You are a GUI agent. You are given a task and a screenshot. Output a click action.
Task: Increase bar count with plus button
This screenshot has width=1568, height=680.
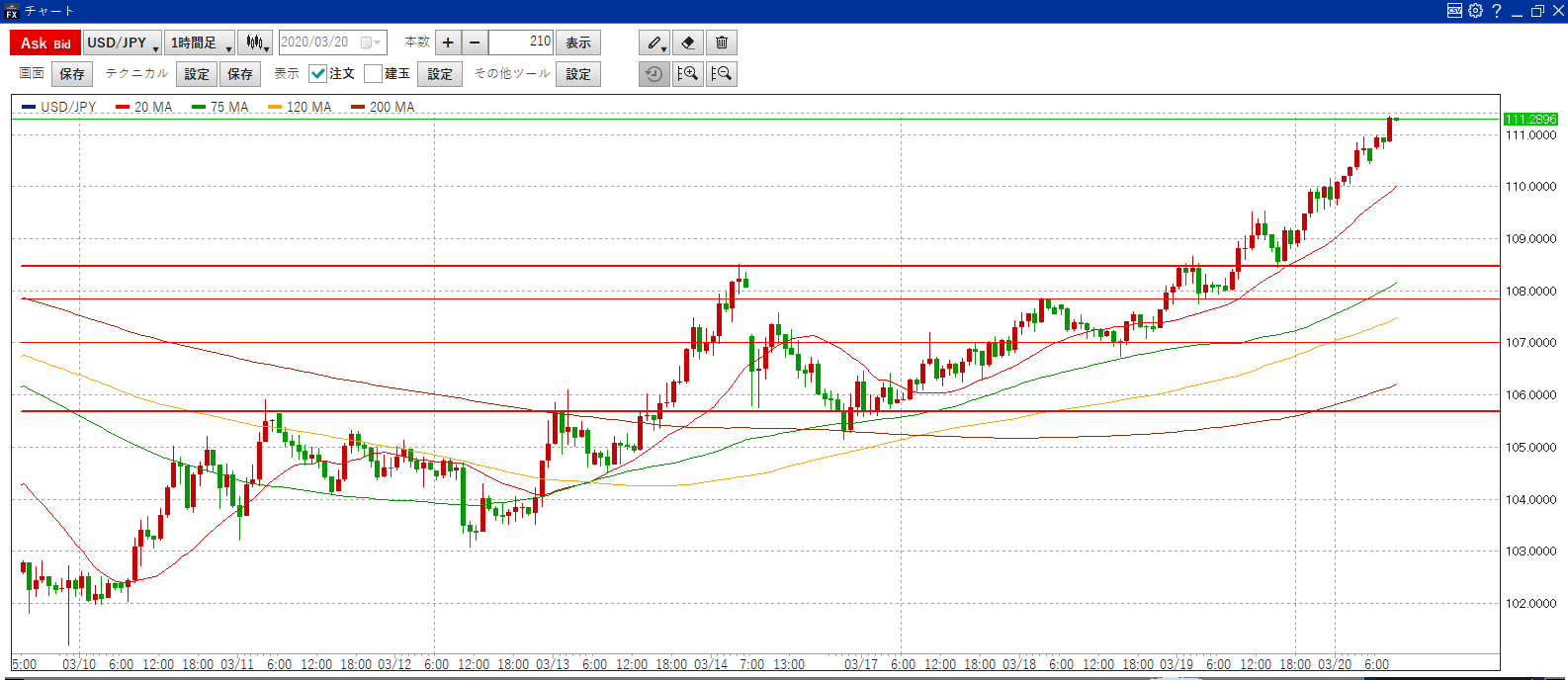coord(448,42)
